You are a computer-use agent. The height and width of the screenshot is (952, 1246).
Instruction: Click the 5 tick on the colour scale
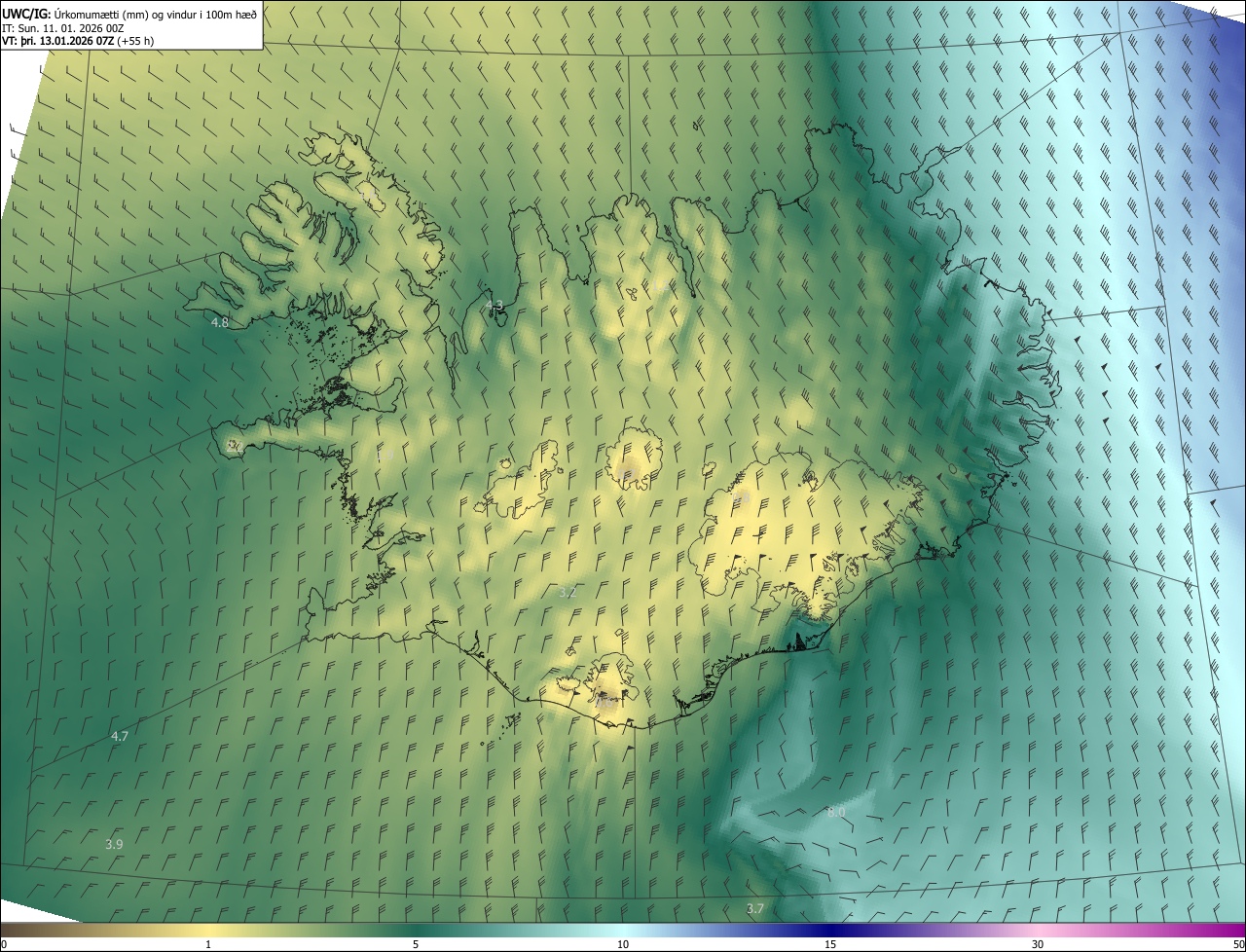[416, 944]
